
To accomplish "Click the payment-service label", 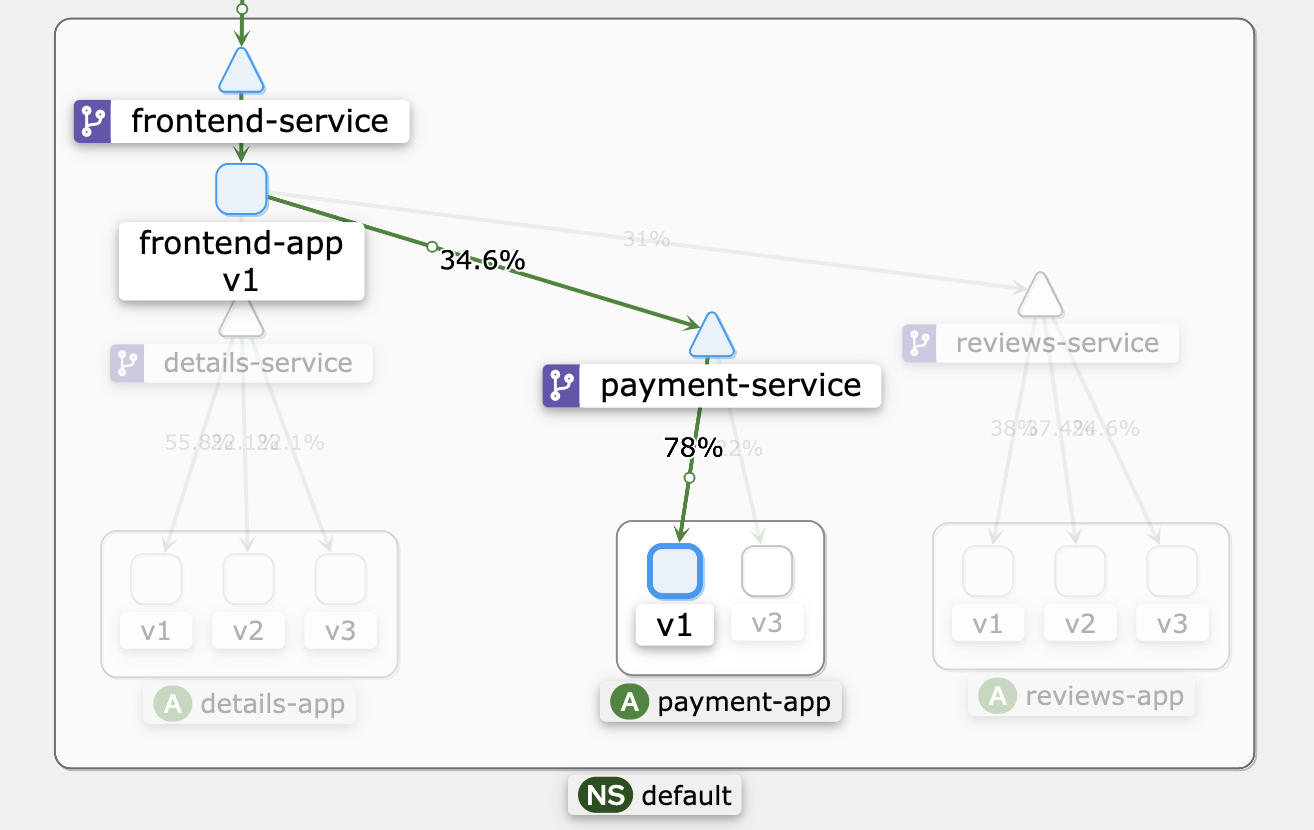I will 731,385.
